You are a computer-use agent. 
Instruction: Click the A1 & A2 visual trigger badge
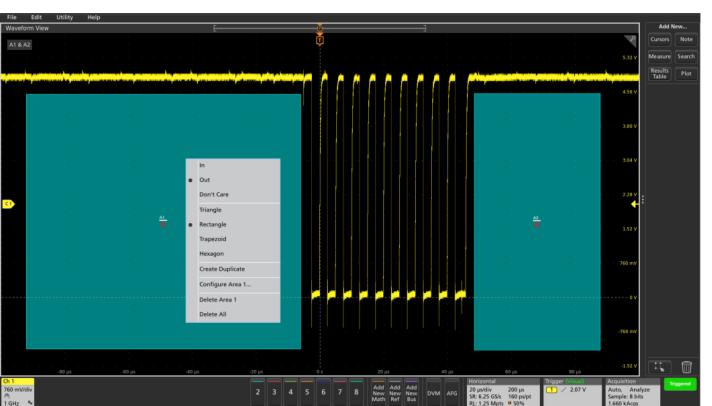click(20, 45)
